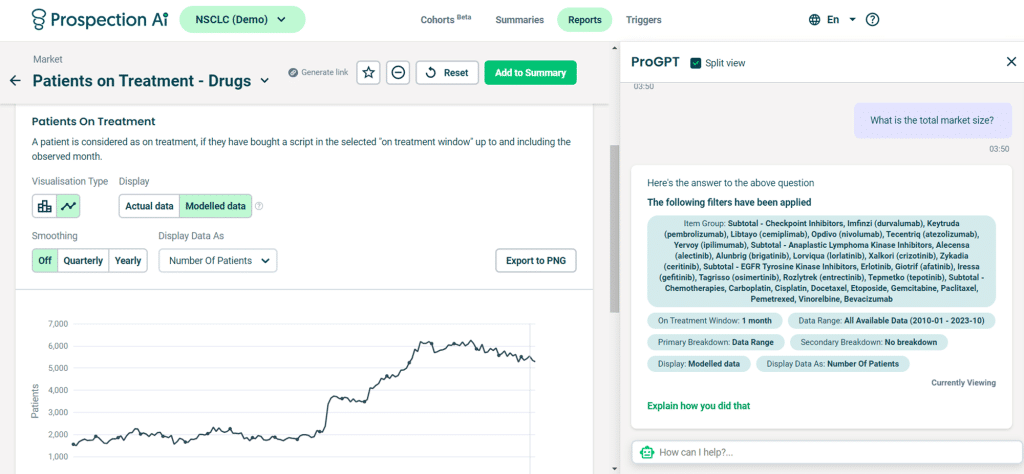Screen dimensions: 1024x474
Task: Click Add to Summary button
Action: coord(530,72)
